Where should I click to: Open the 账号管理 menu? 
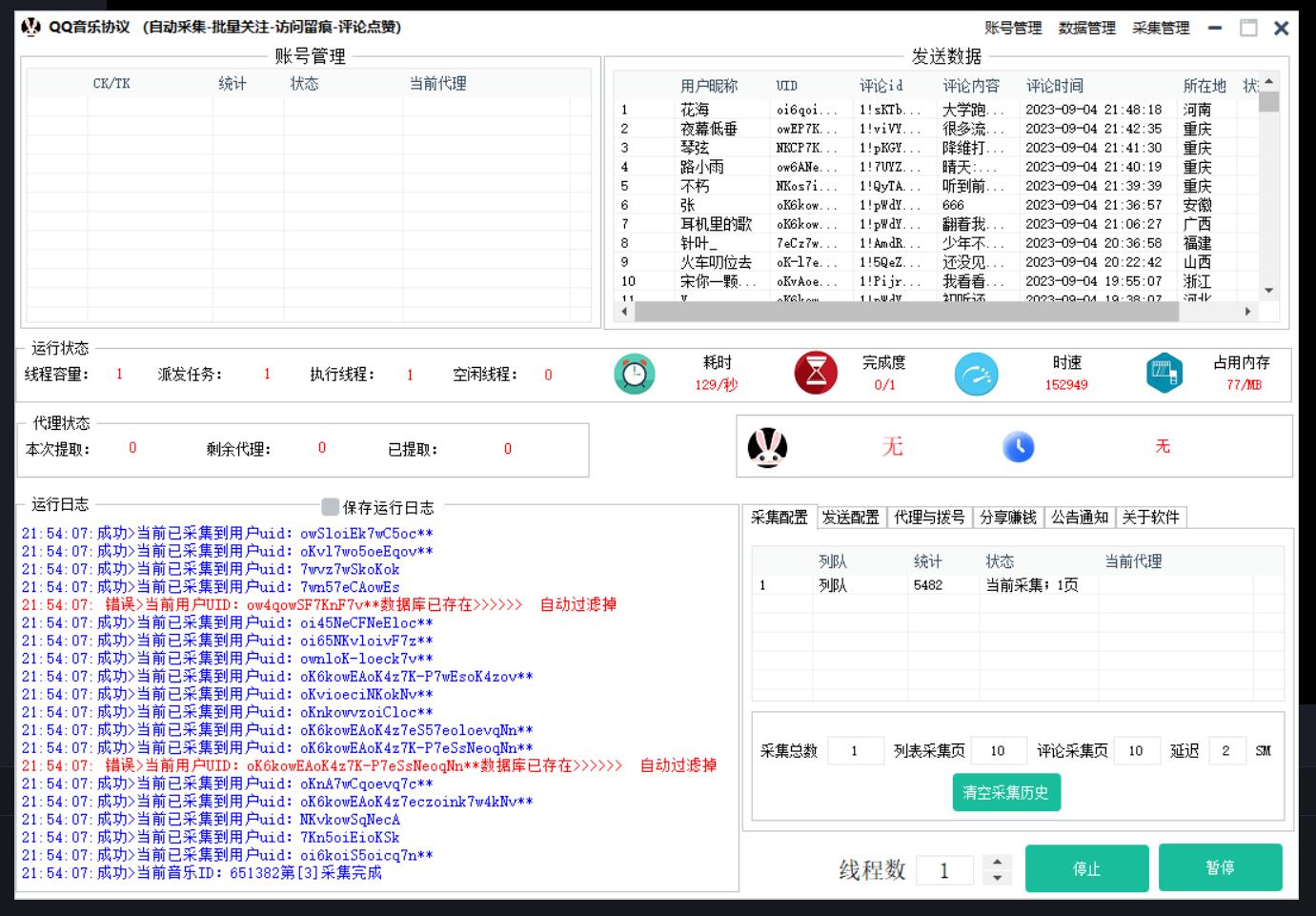[1013, 28]
